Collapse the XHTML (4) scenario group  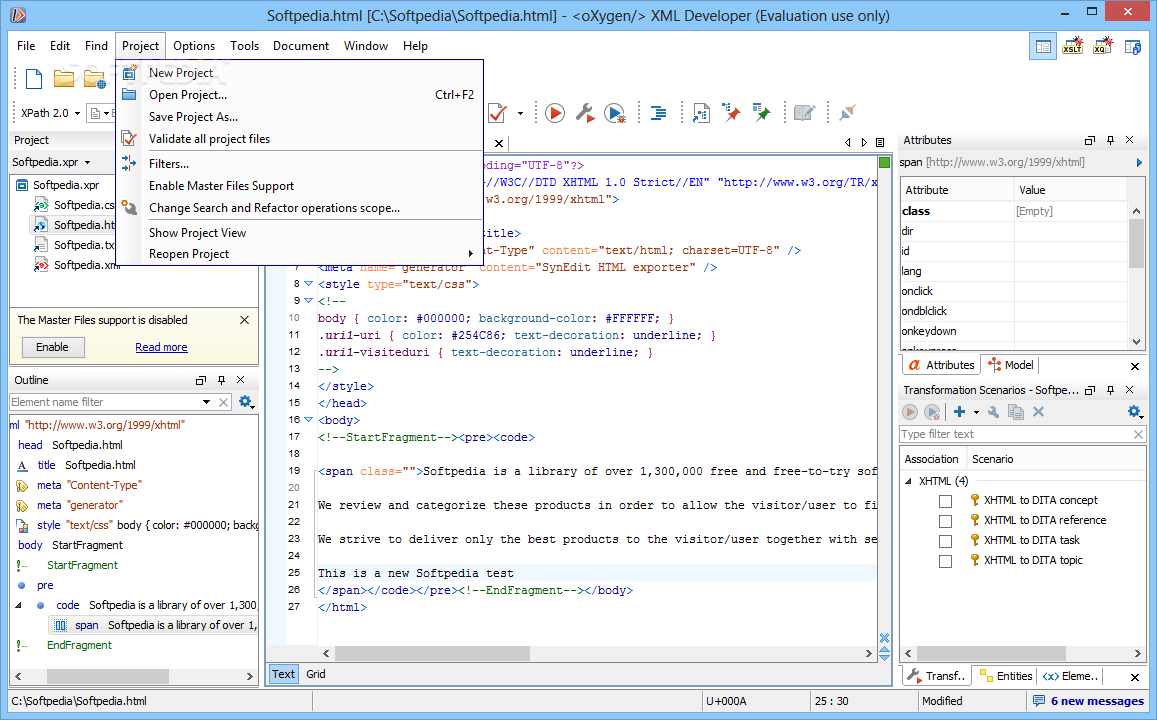[x=908, y=481]
